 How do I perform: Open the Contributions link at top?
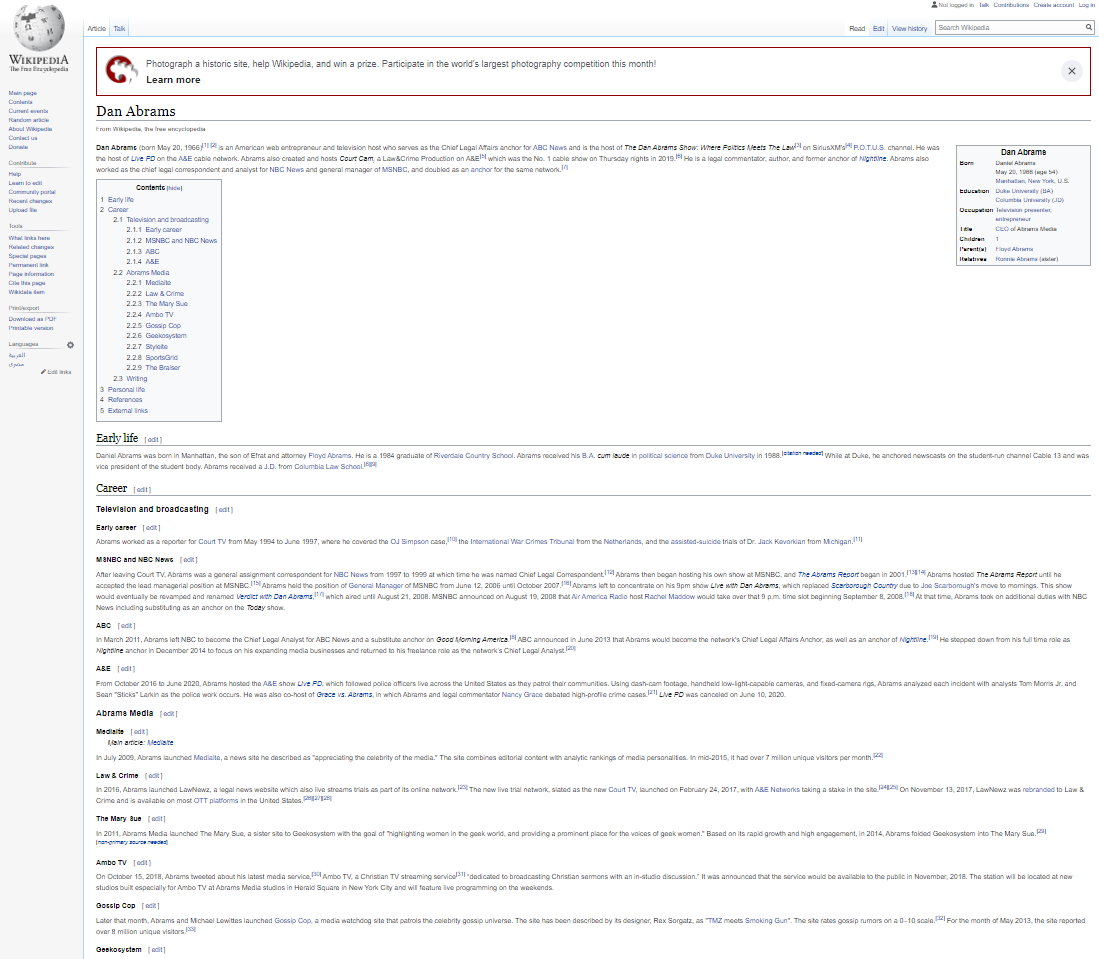1011,5
